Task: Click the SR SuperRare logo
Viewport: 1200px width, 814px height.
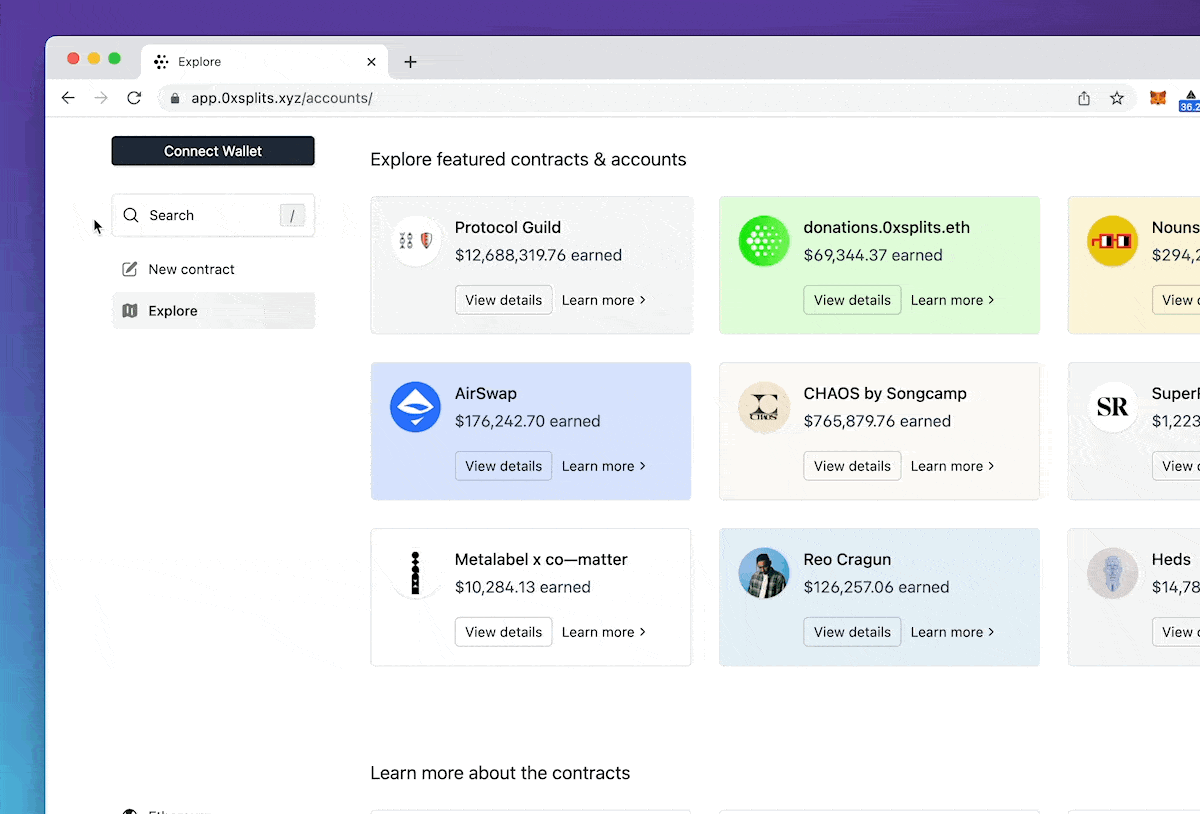Action: pos(1113,407)
